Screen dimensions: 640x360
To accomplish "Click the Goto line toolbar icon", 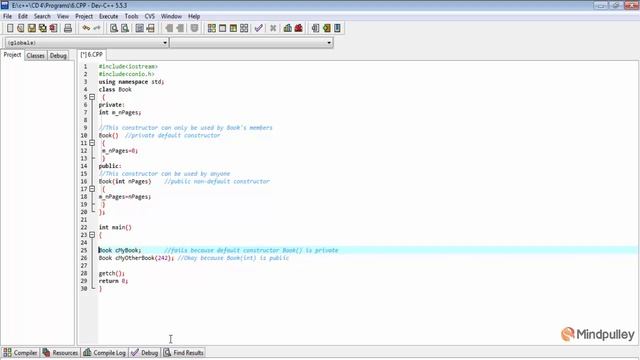I will coord(151,28).
